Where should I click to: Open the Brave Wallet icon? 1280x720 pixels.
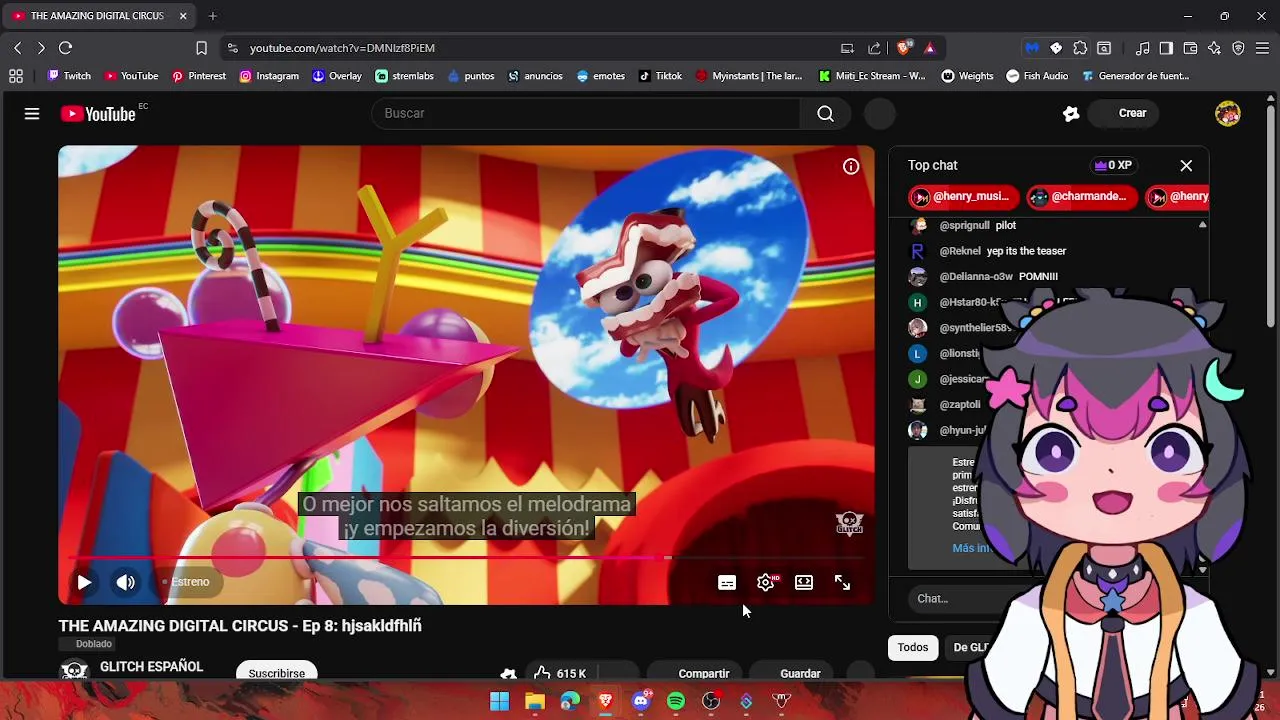pos(1190,48)
